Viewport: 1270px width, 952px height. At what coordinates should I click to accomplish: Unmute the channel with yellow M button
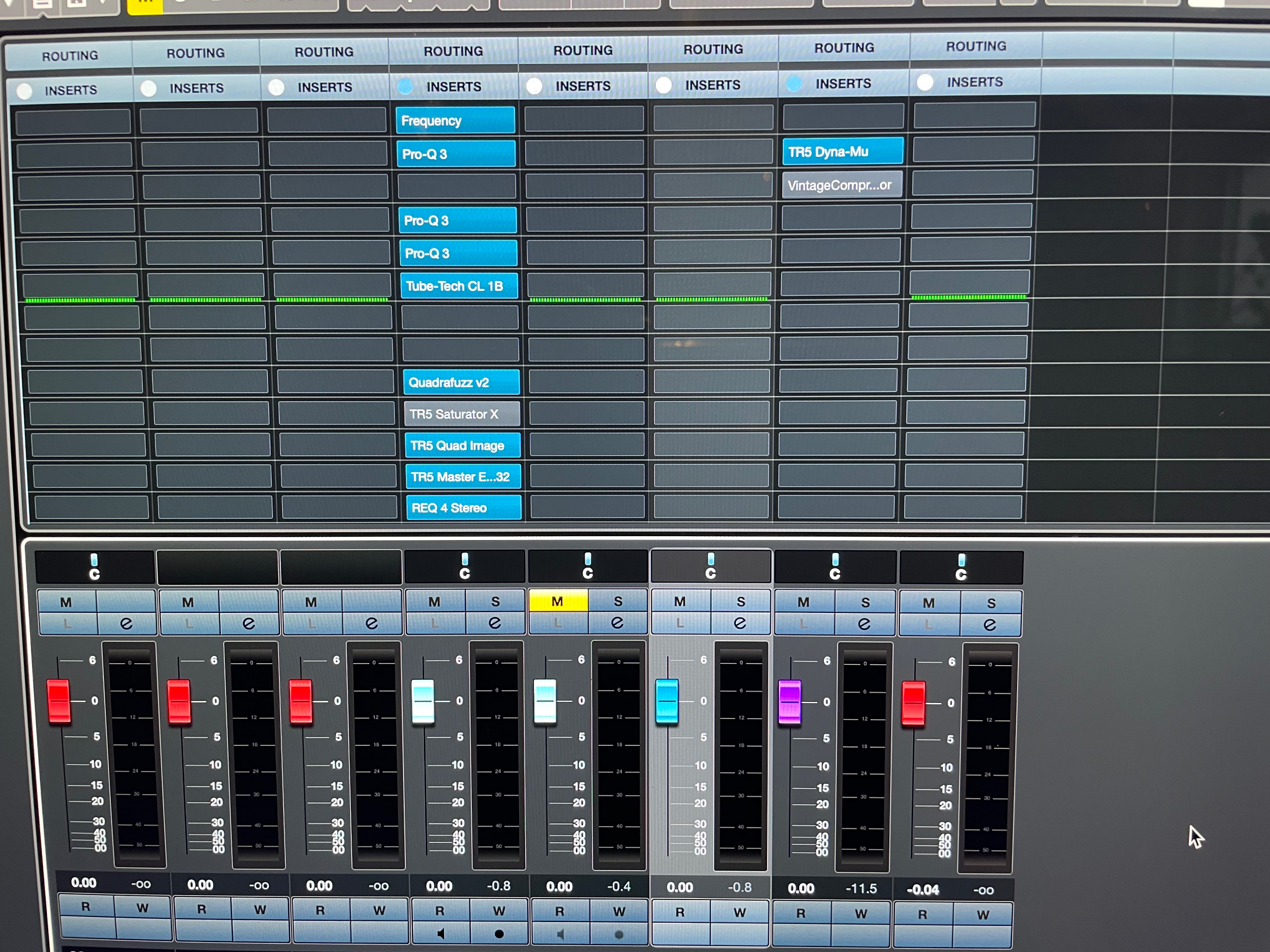pyautogui.click(x=558, y=601)
